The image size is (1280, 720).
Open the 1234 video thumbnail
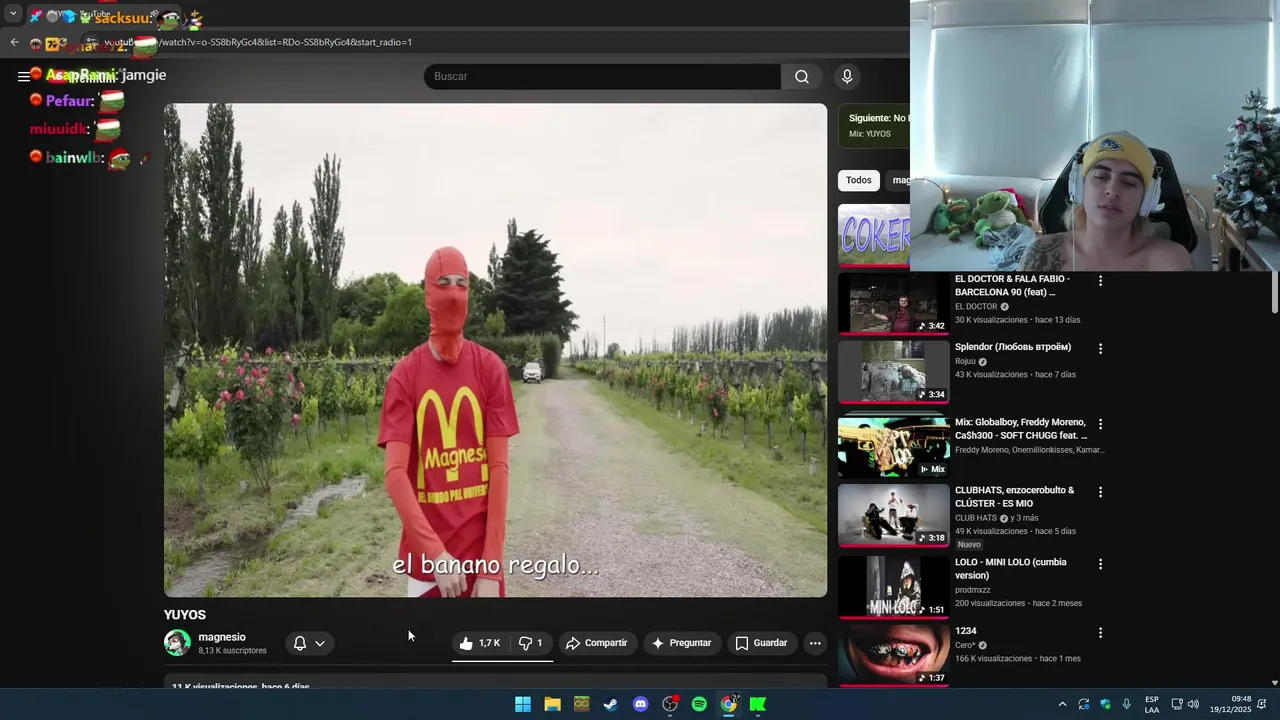(x=893, y=655)
